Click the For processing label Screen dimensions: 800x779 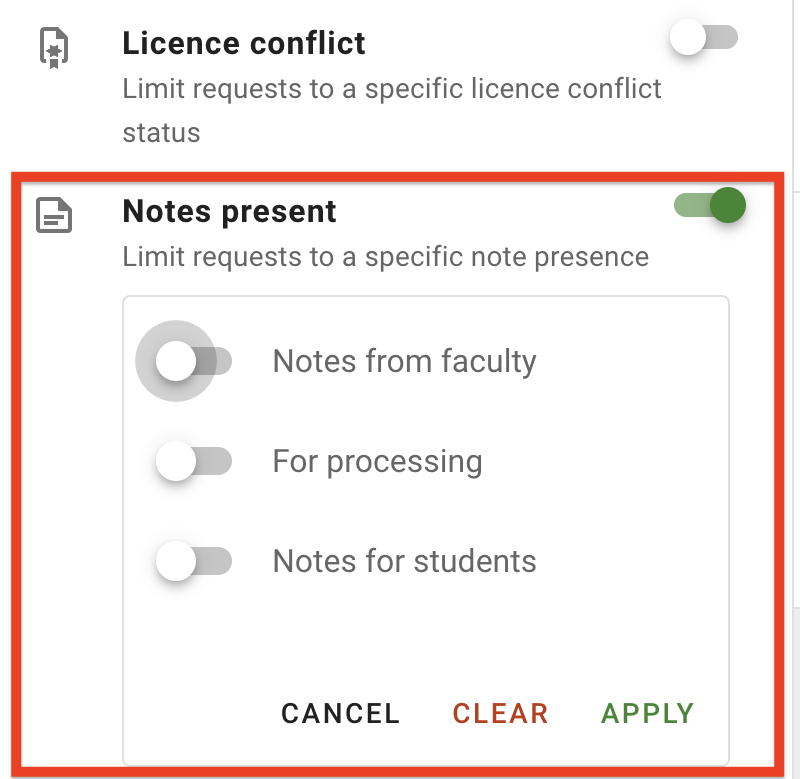[377, 461]
